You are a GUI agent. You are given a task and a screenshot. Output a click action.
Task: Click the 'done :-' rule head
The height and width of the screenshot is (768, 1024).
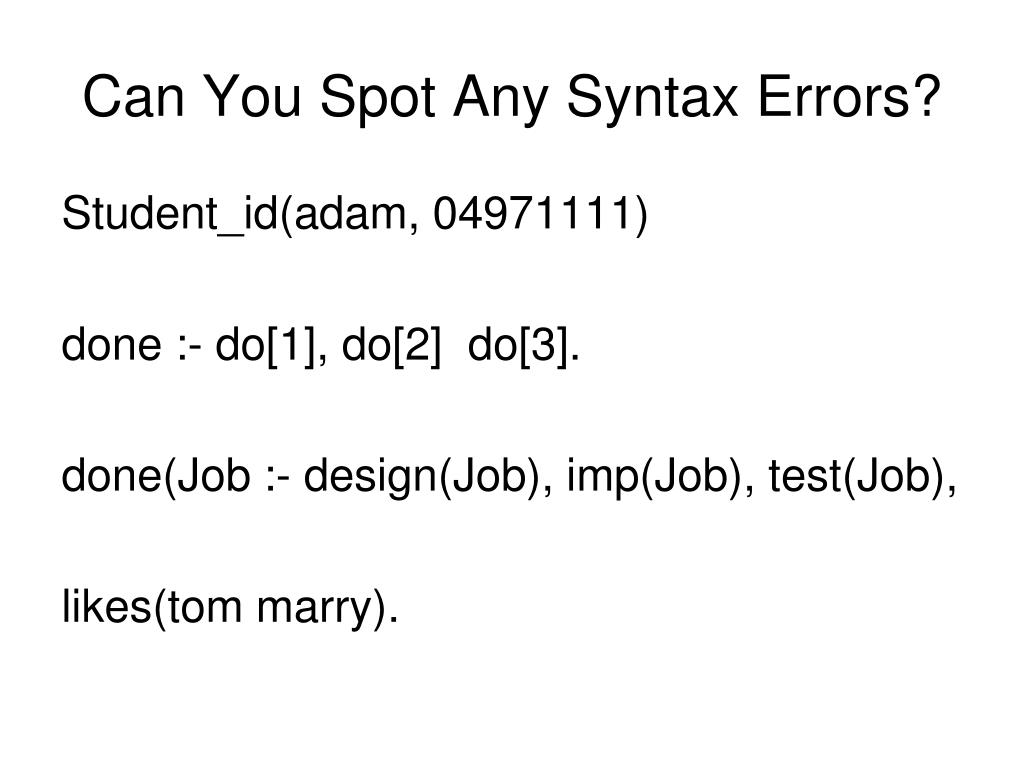[131, 344]
